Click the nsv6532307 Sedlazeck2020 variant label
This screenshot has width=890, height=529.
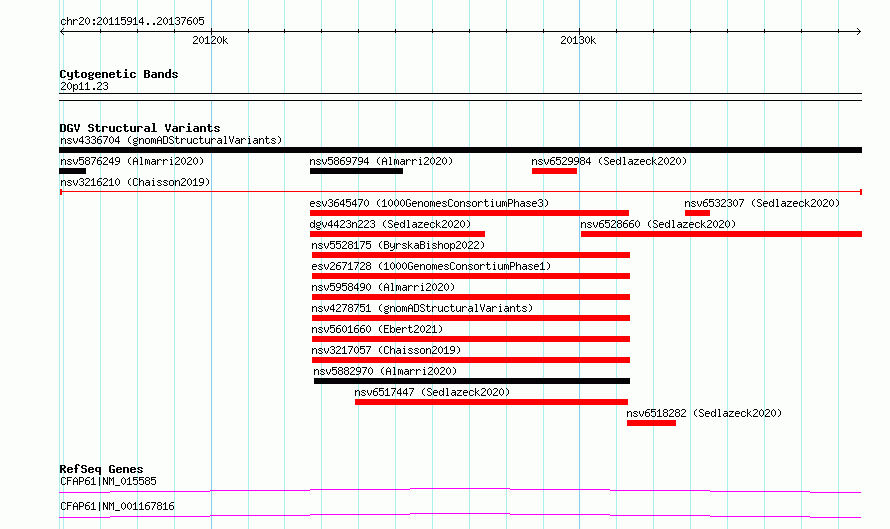762,203
